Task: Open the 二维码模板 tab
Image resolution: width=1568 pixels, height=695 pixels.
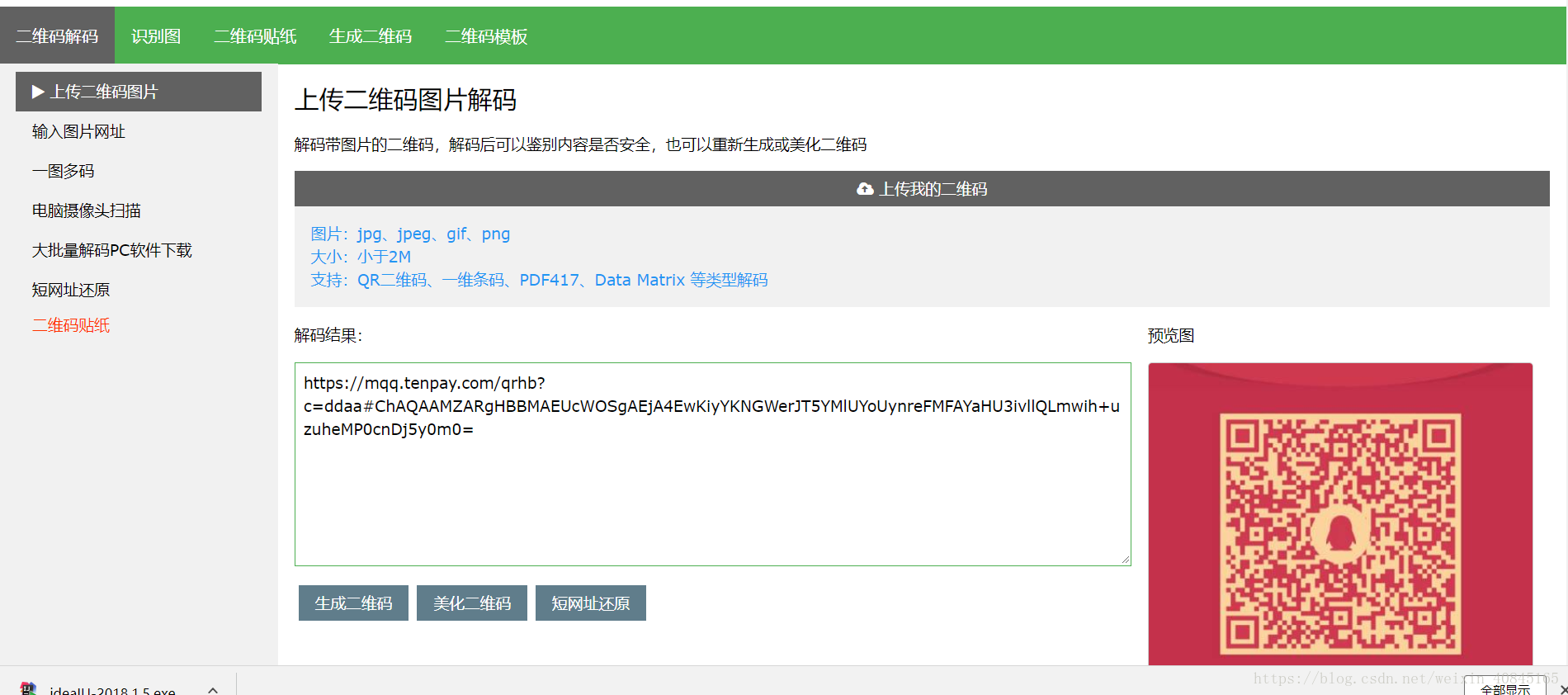Action: 486,35
